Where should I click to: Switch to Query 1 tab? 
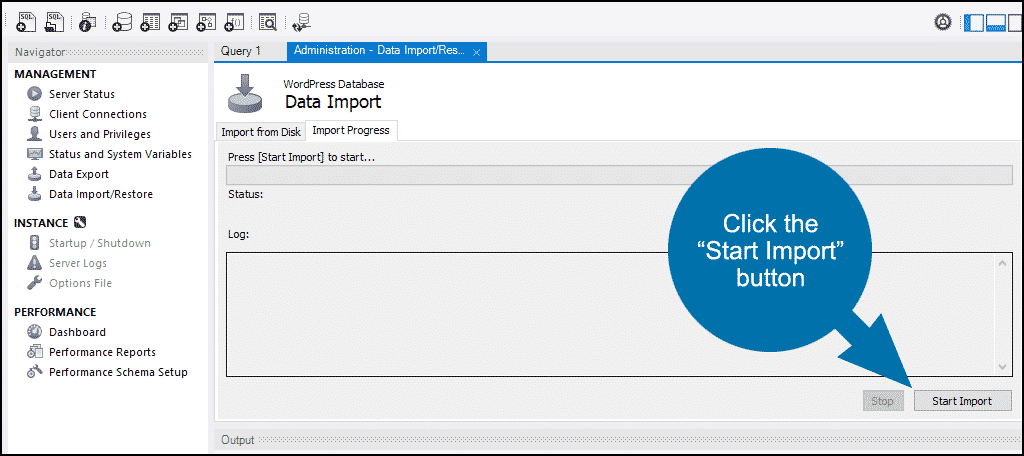(x=241, y=51)
